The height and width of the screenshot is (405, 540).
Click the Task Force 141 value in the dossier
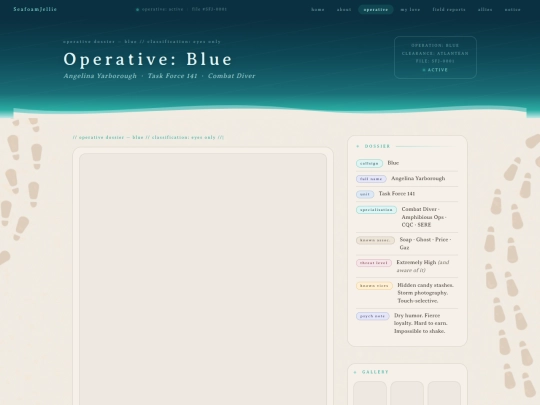click(397, 194)
